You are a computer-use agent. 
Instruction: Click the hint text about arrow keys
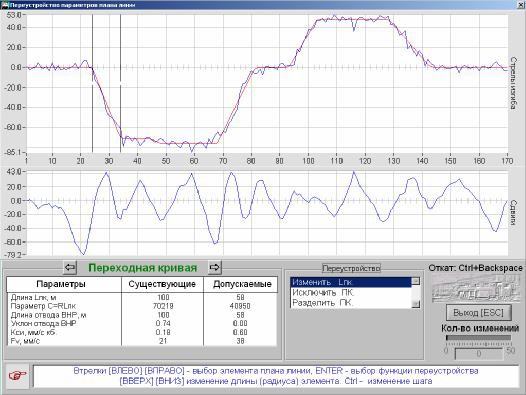pyautogui.click(x=276, y=376)
